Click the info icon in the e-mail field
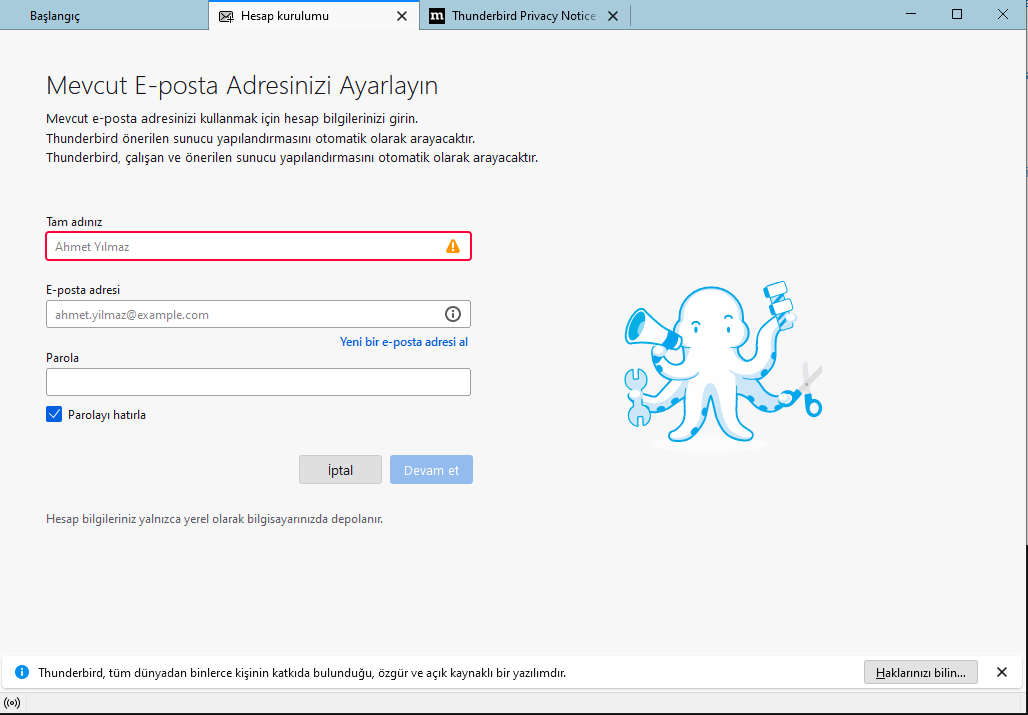 coord(453,314)
